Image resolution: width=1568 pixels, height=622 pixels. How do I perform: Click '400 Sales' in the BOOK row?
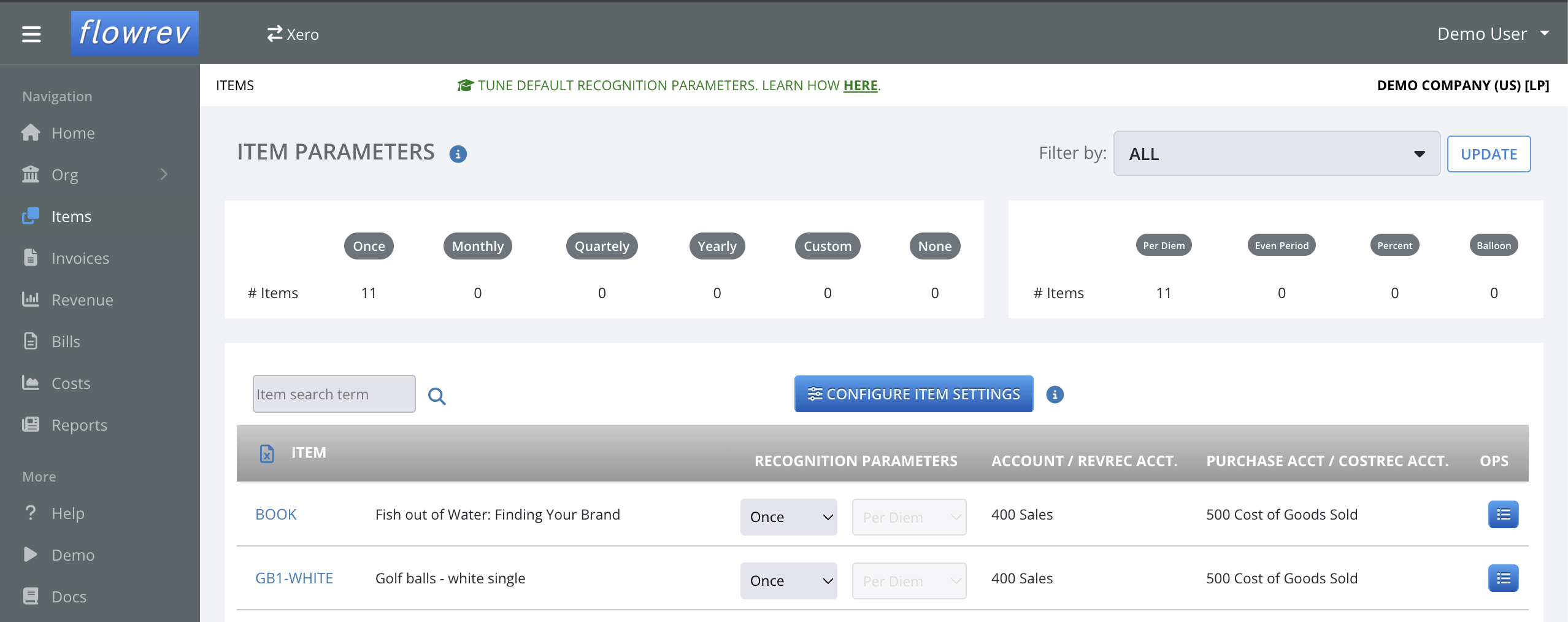(1022, 515)
